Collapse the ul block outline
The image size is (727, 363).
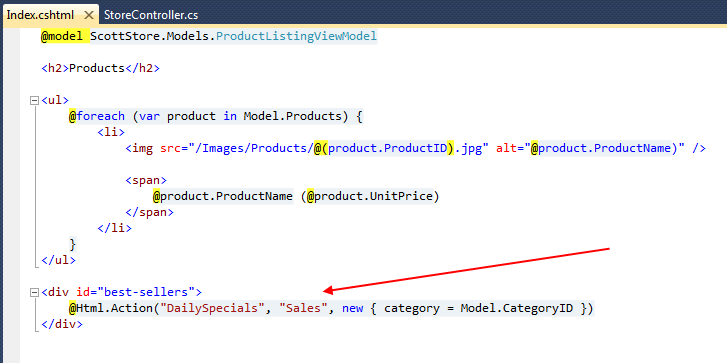(34, 101)
